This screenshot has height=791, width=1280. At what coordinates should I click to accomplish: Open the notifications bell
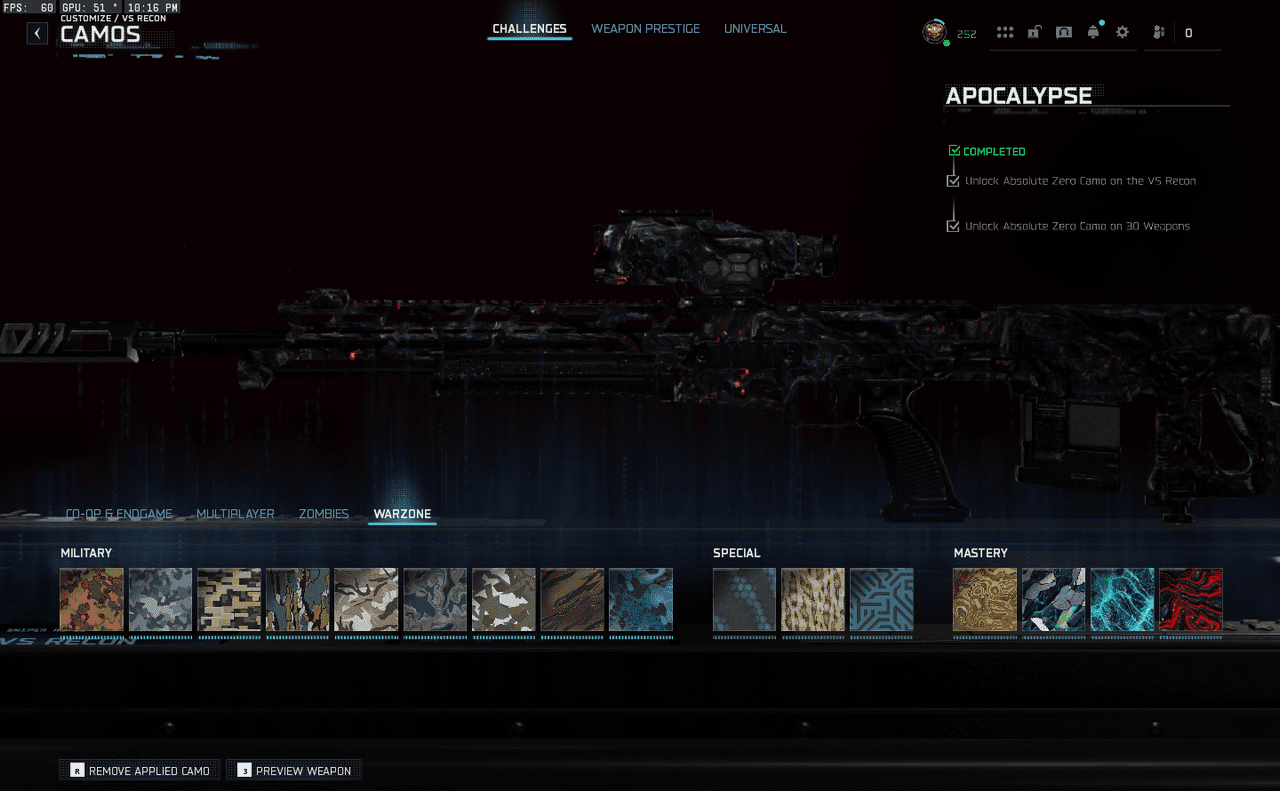[x=1093, y=33]
